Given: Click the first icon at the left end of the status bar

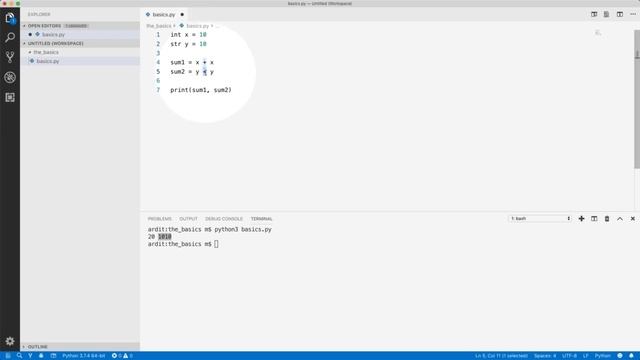Looking at the screenshot, I should point(8,356).
